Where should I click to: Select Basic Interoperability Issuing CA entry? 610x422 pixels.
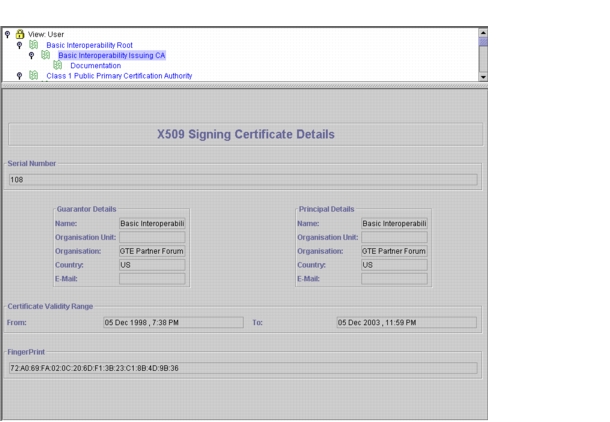pos(112,55)
